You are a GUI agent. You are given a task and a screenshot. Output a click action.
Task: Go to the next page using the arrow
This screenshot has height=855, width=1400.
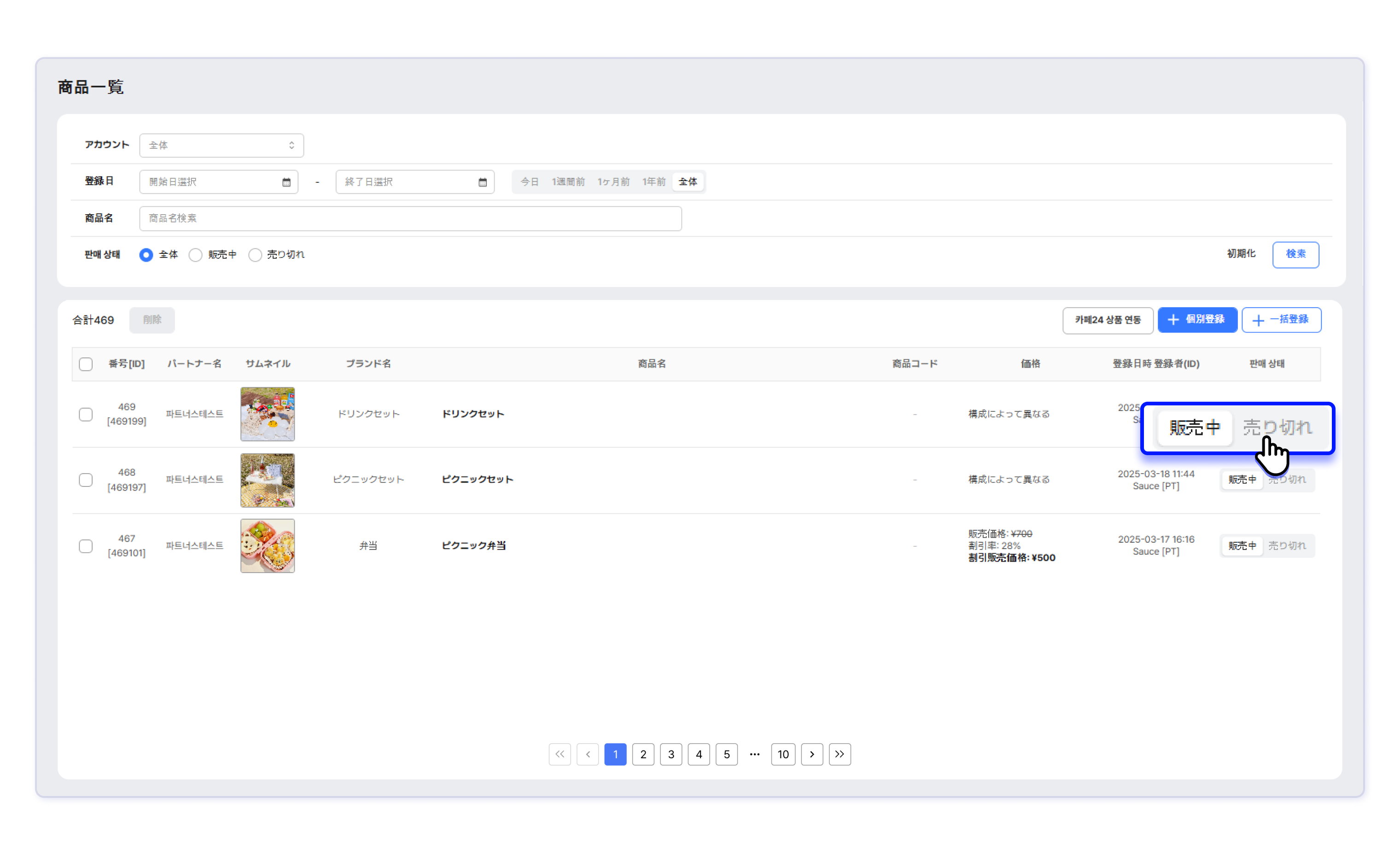[811, 754]
